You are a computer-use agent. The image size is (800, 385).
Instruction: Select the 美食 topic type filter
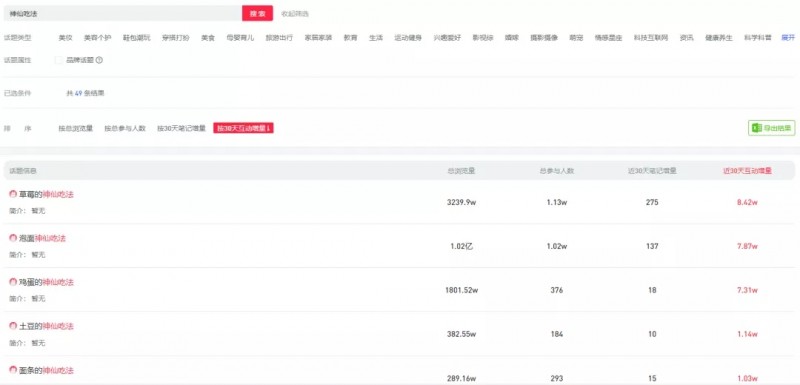(208, 38)
